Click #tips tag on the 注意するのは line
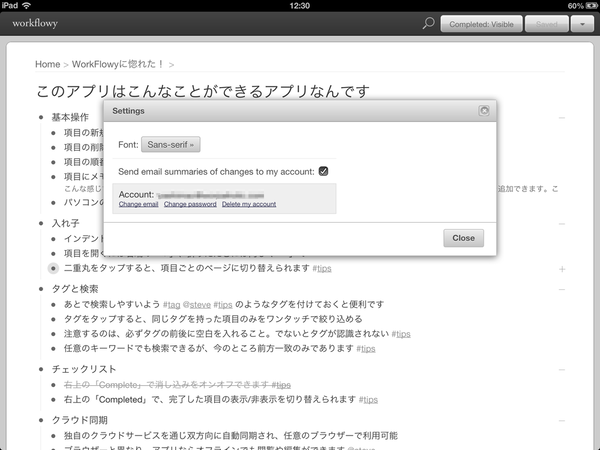 click(x=401, y=334)
